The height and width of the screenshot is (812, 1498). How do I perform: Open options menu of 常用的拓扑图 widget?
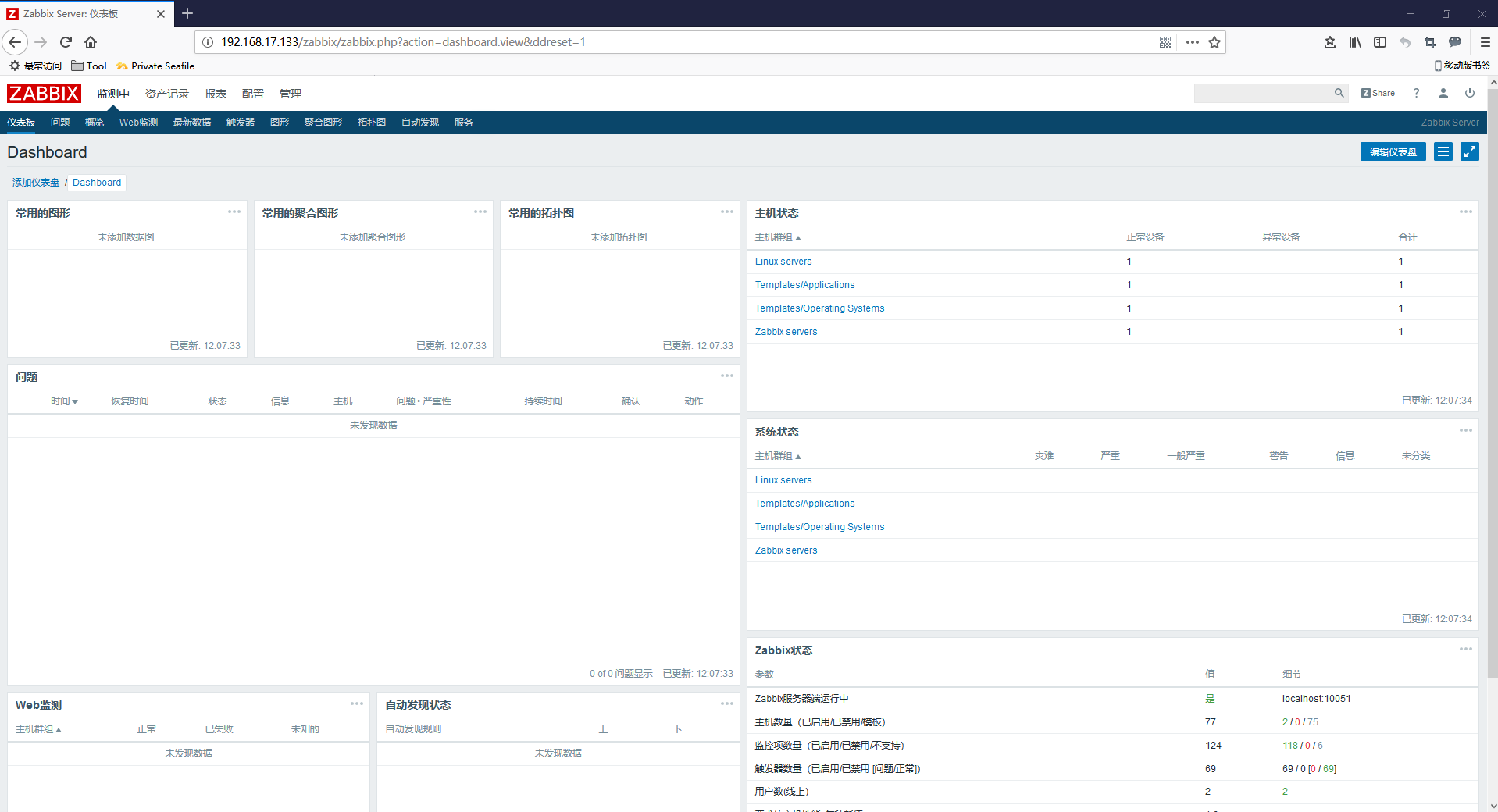[727, 212]
